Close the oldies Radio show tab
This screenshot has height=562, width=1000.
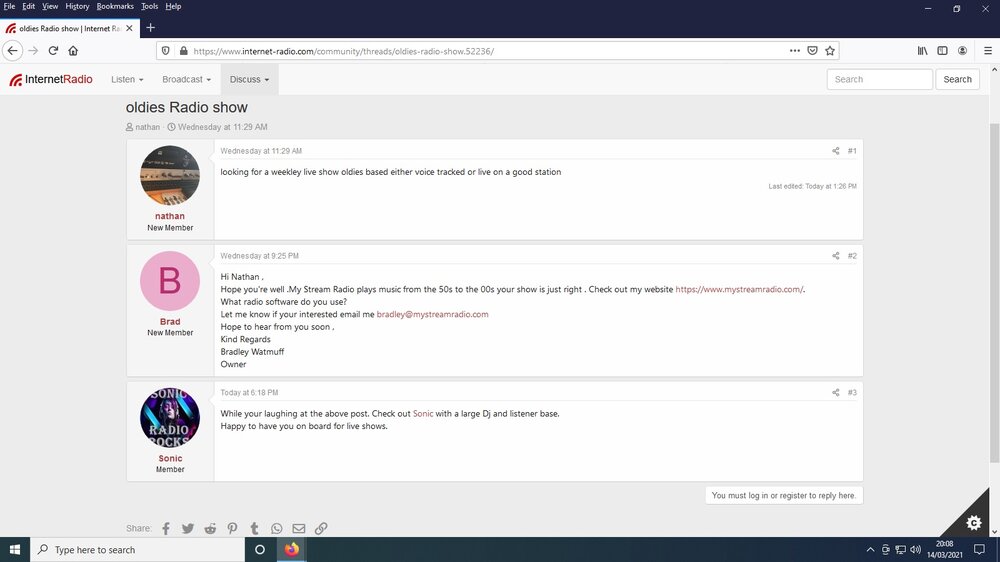[129, 28]
